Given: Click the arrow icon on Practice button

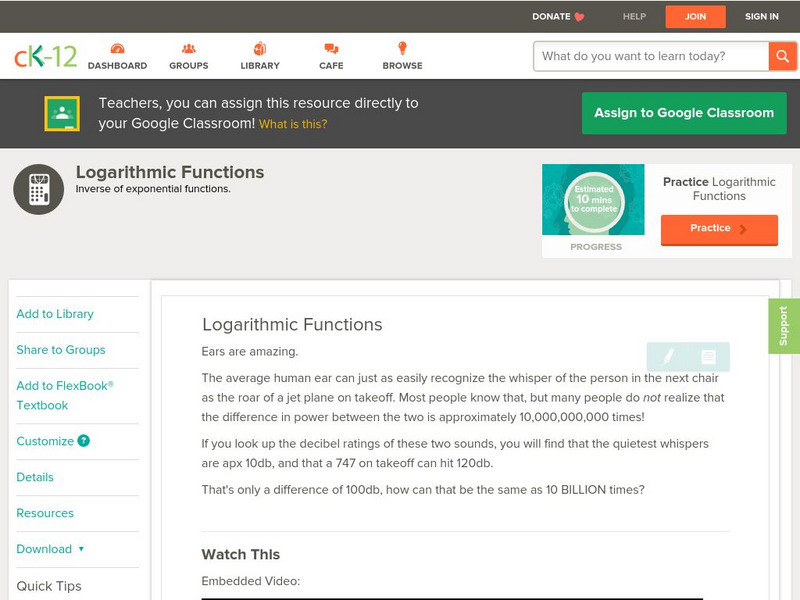Looking at the screenshot, I should 743,229.
